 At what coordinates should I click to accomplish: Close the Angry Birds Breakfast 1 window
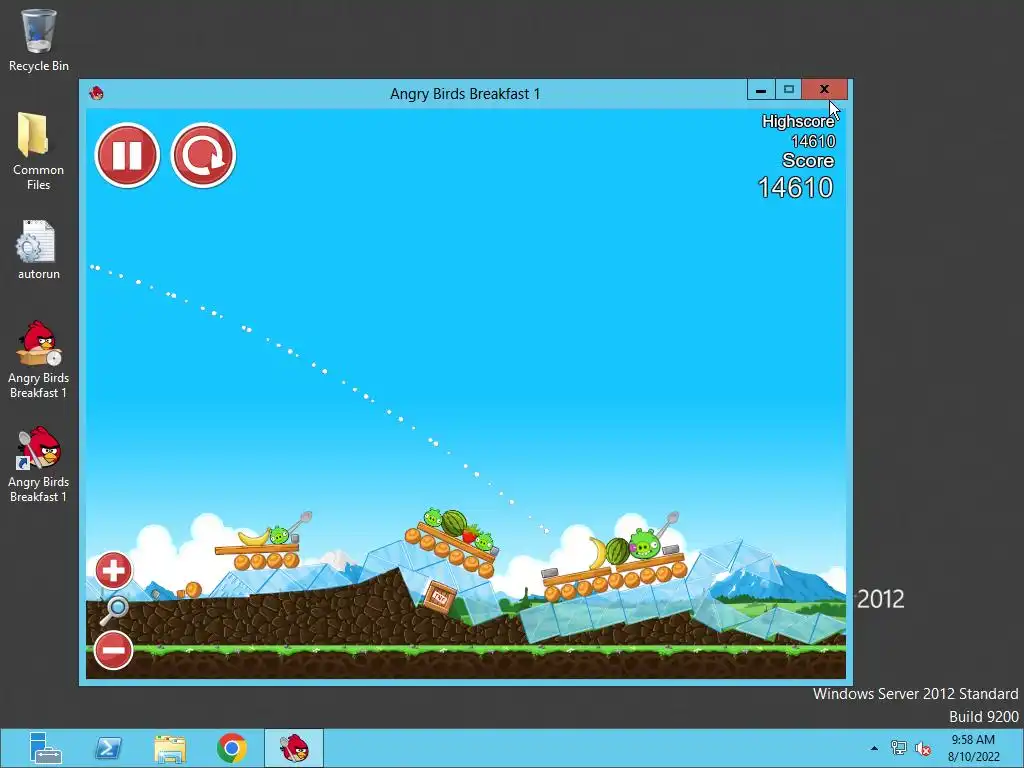pyautogui.click(x=824, y=89)
